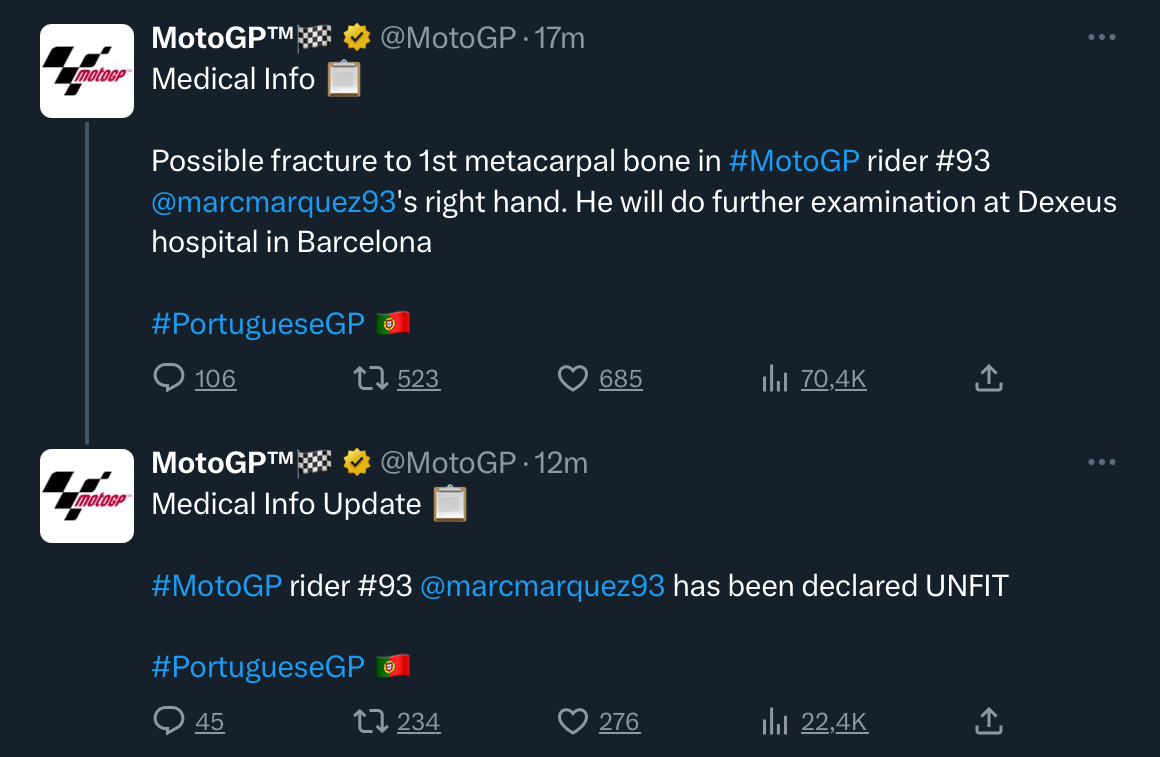Open the 17m timestamp of first tweet
1160x757 pixels.
(560, 38)
